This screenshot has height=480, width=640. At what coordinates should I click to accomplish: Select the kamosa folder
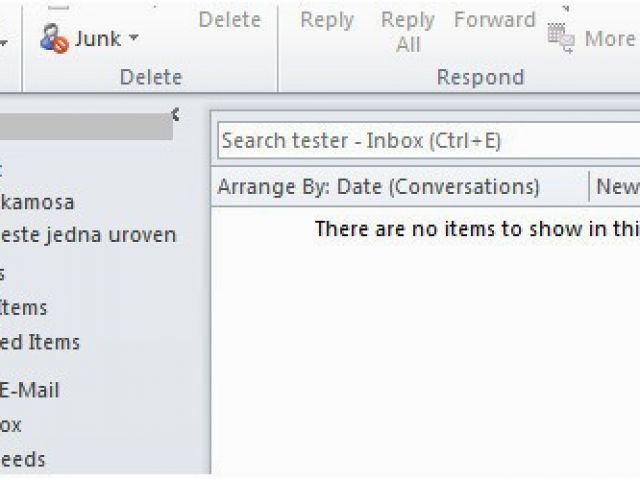(x=37, y=202)
